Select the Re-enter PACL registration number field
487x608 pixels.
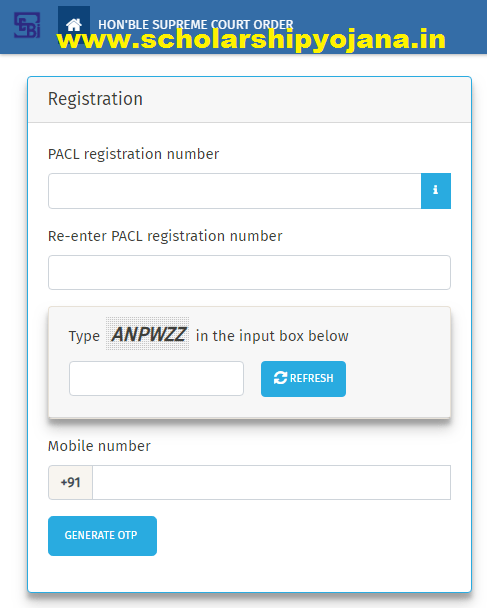tap(249, 272)
